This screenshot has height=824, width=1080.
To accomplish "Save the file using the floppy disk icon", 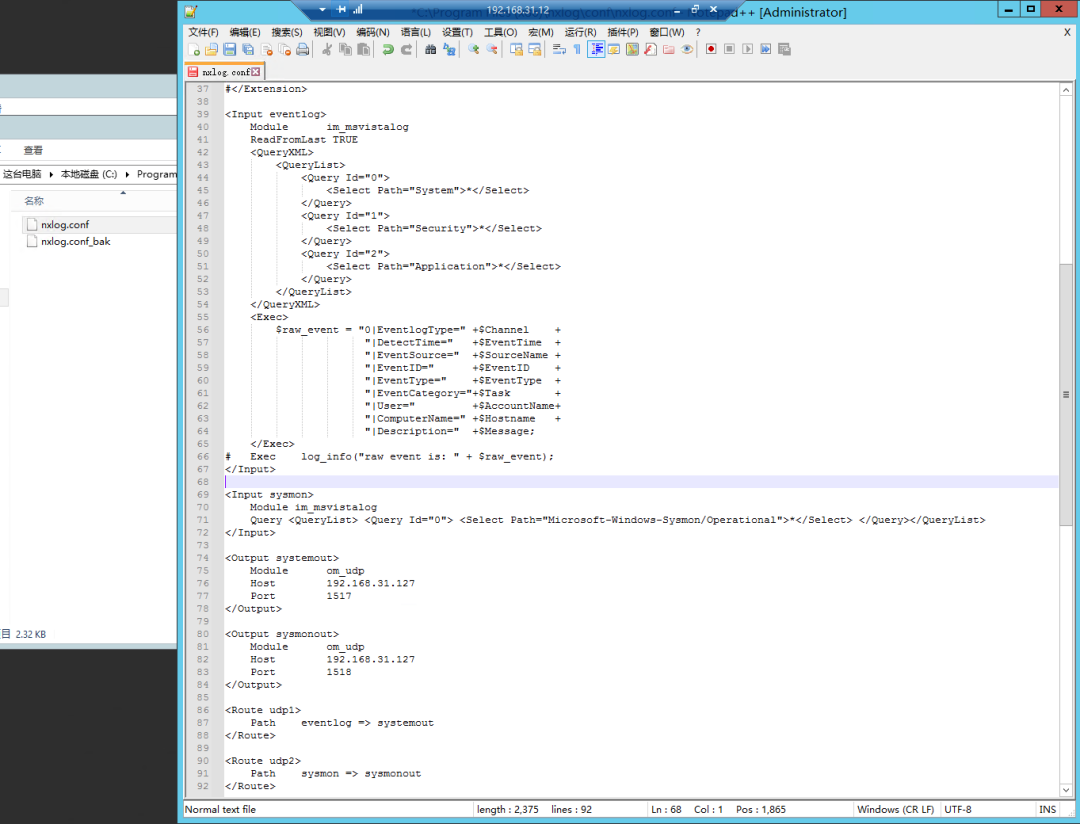I will [230, 49].
